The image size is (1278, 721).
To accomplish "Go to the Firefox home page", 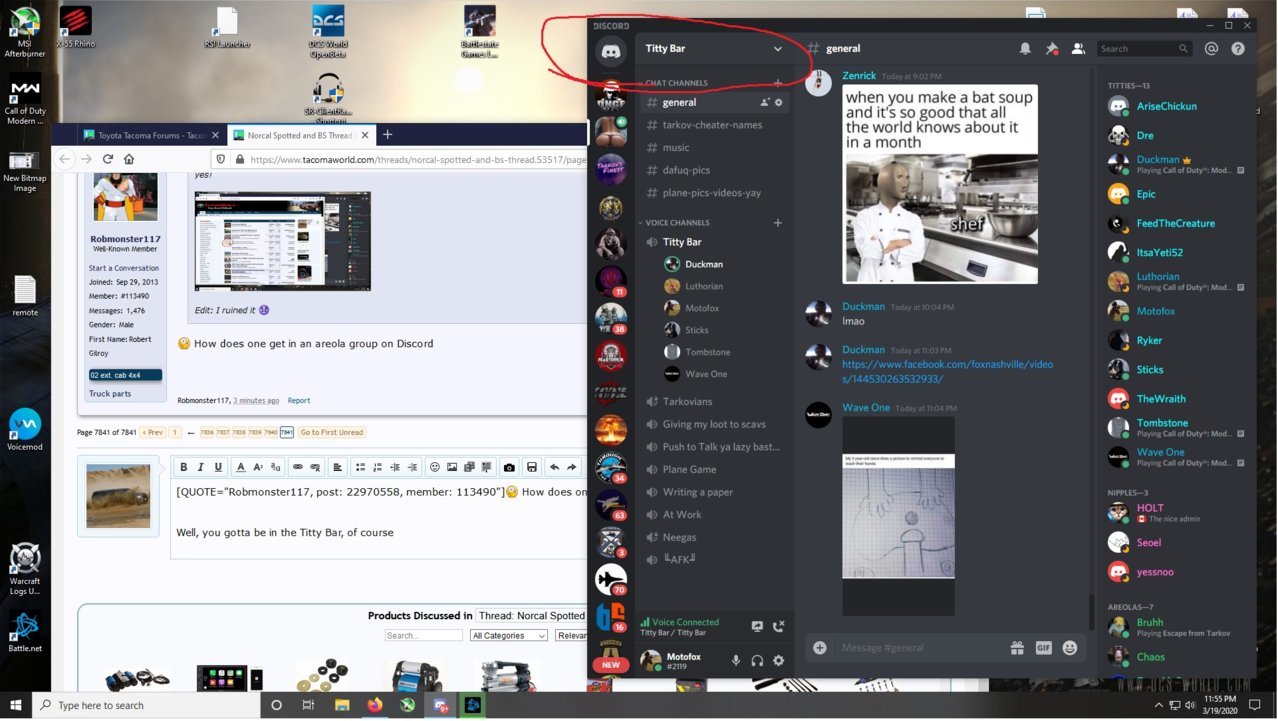I will pos(129,159).
